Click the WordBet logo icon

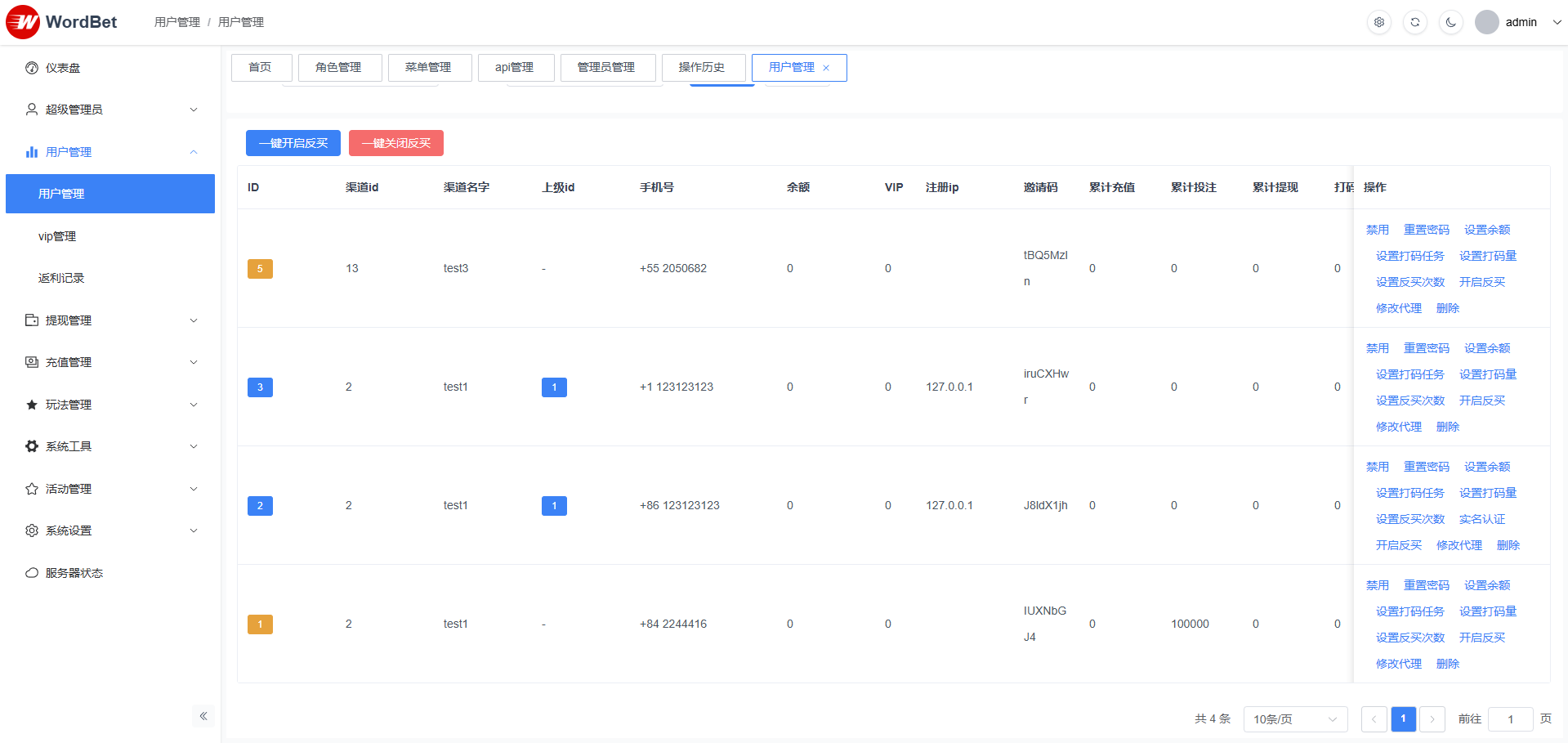pyautogui.click(x=23, y=22)
